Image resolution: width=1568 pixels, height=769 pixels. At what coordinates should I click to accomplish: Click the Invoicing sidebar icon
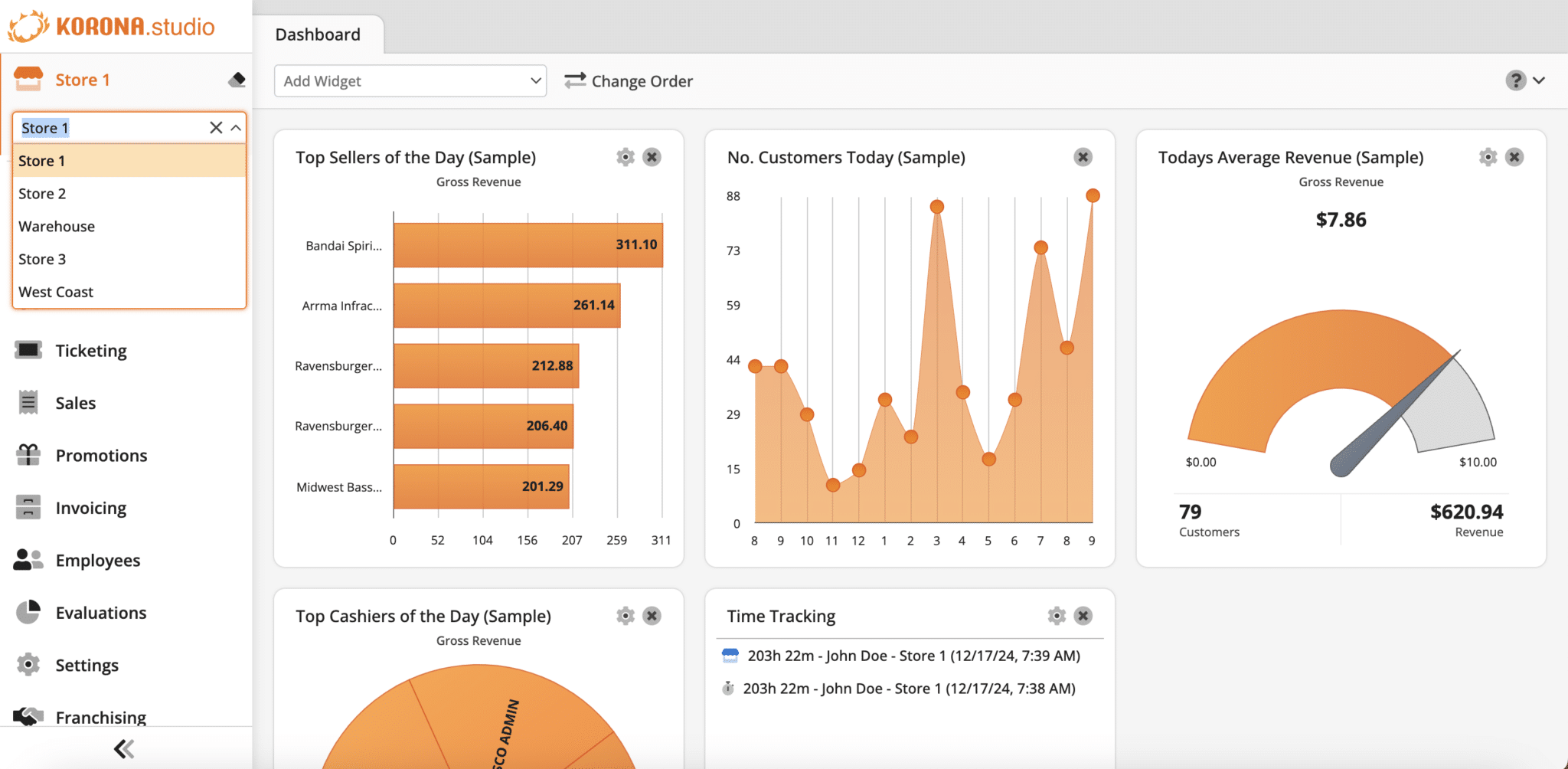pyautogui.click(x=28, y=507)
